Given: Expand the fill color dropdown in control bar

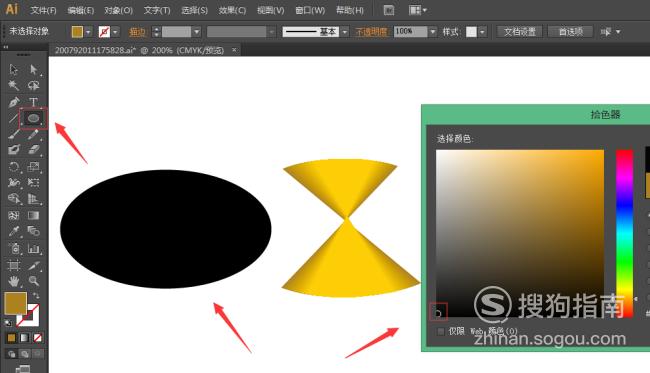Looking at the screenshot, I should coord(88,32).
